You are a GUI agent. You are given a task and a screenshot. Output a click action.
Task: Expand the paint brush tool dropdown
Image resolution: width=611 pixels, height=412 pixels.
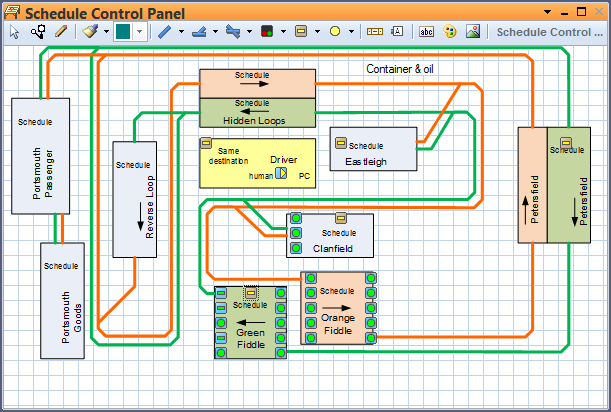pyautogui.click(x=105, y=31)
